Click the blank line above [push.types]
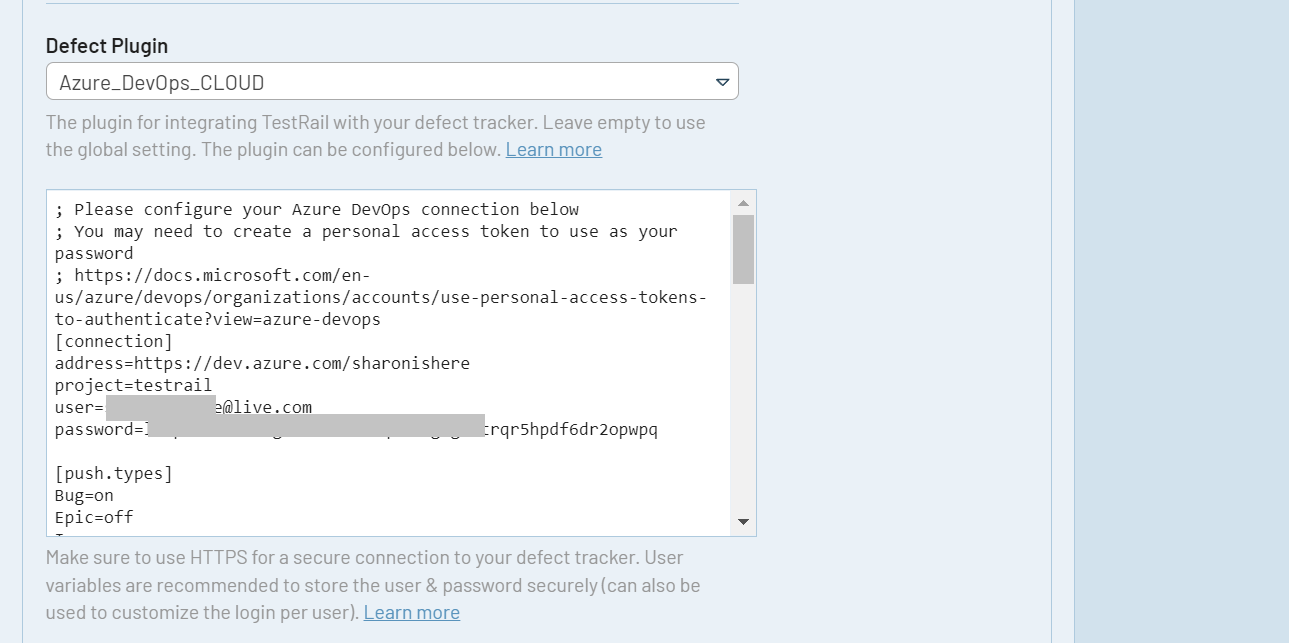Viewport: 1289px width, 643px height. 300,452
